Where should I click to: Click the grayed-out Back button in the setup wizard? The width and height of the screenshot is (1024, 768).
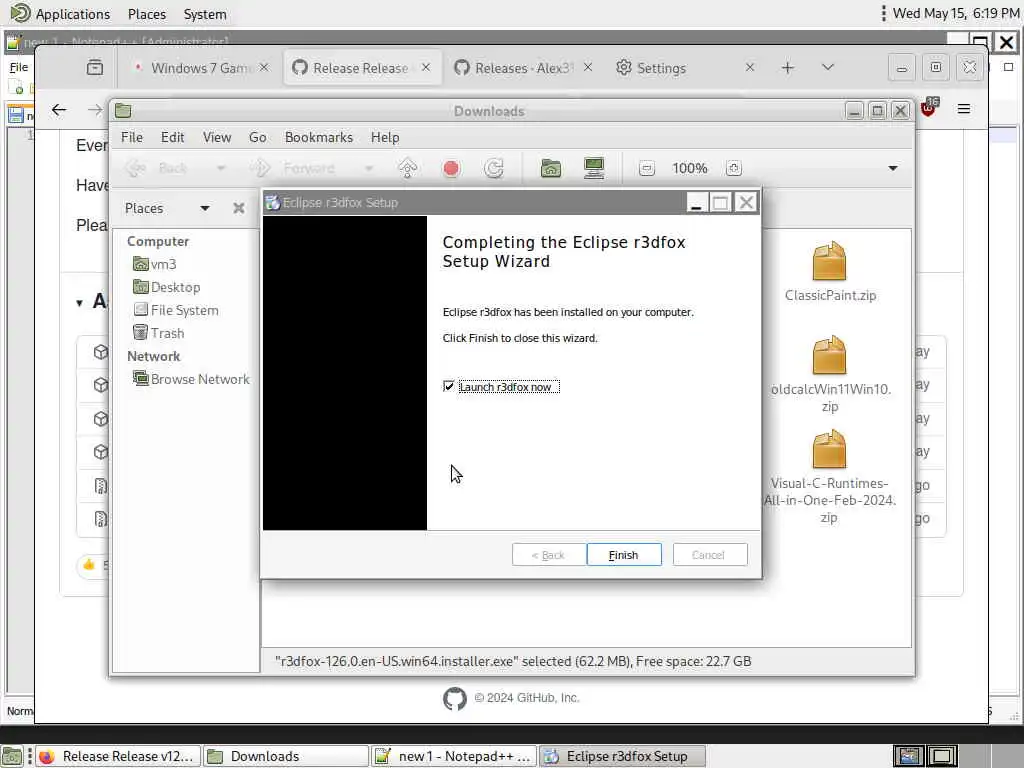click(549, 555)
